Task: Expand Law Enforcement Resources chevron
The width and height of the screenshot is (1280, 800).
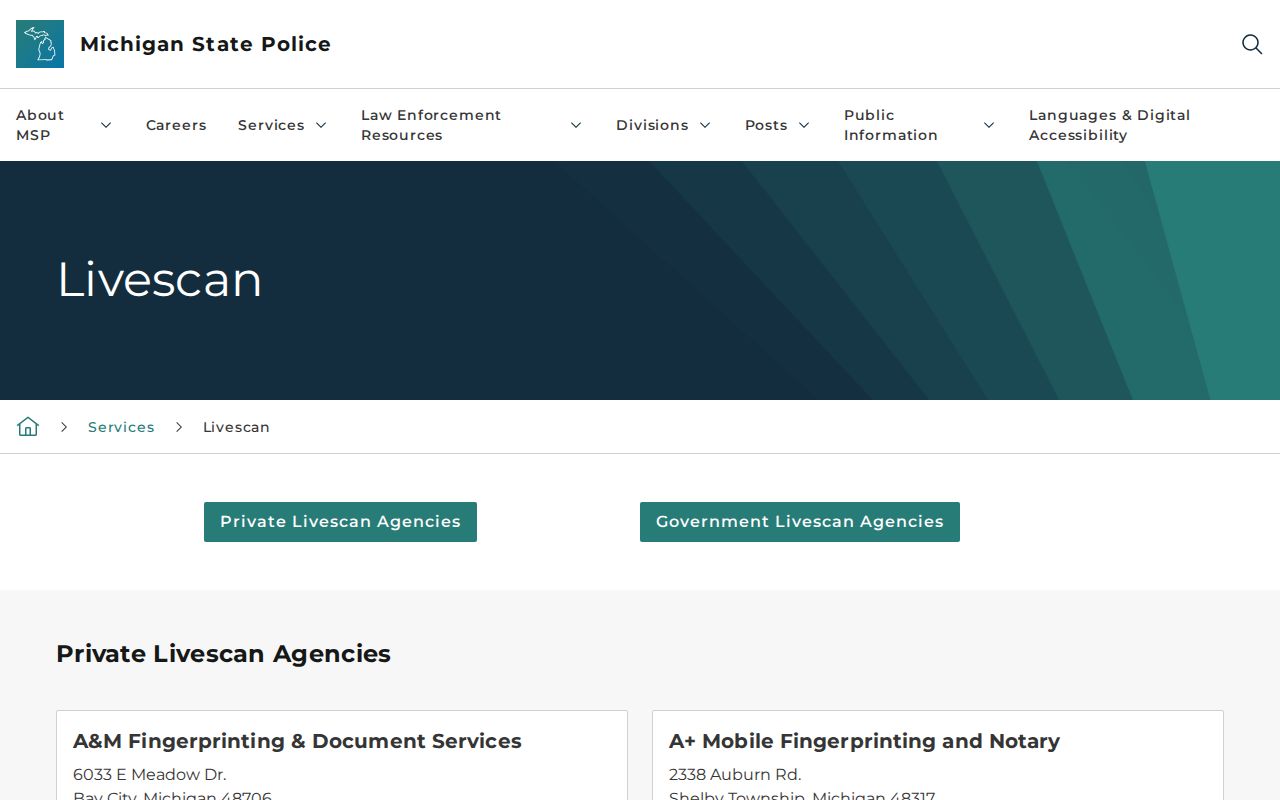Action: point(576,125)
